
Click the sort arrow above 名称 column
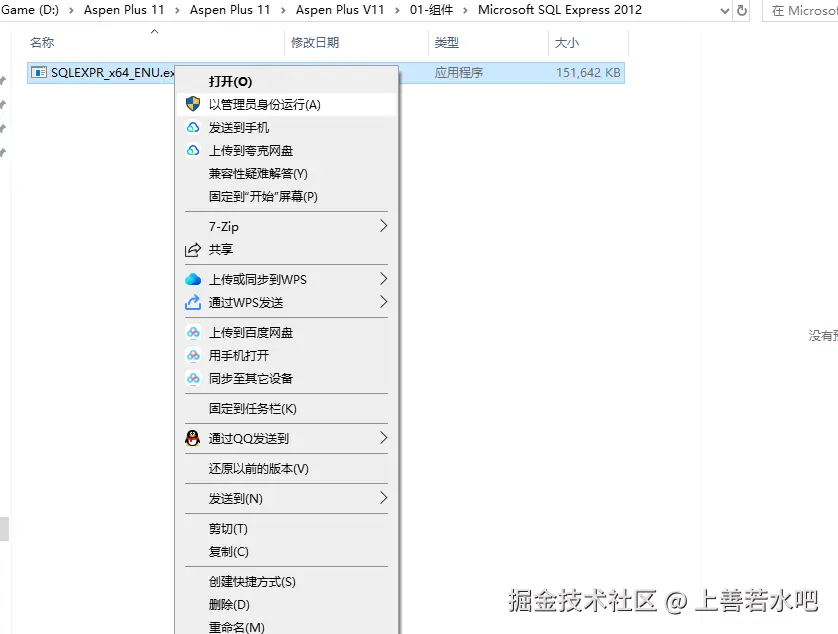[154, 32]
